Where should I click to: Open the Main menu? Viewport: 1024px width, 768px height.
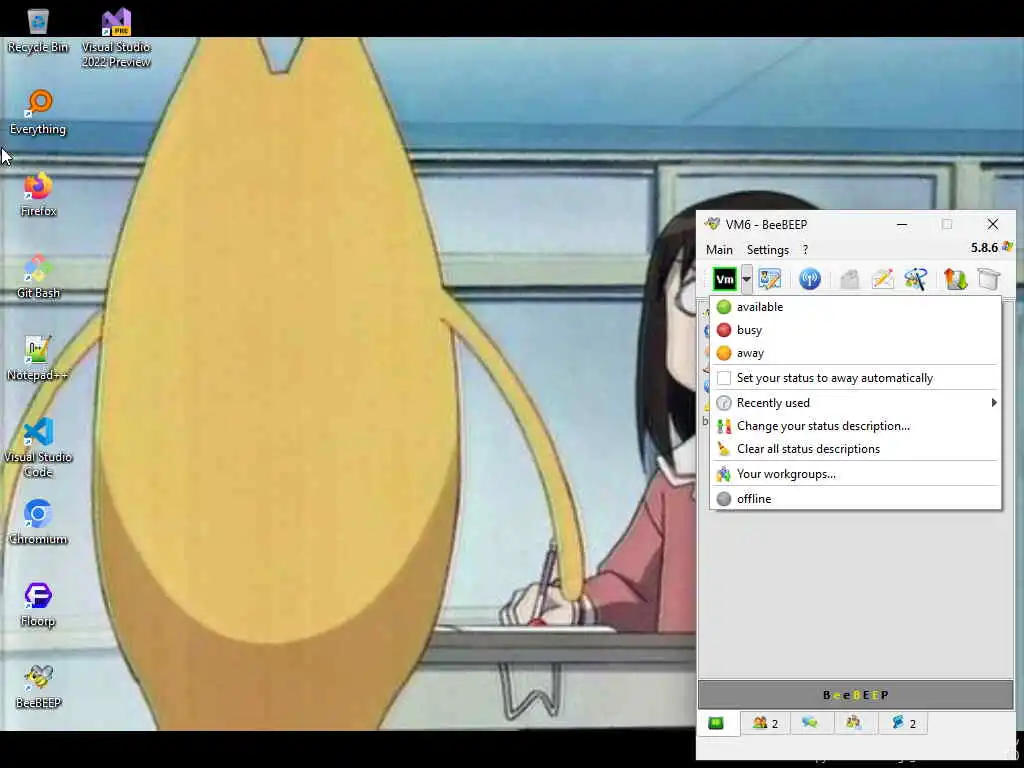pyautogui.click(x=719, y=249)
